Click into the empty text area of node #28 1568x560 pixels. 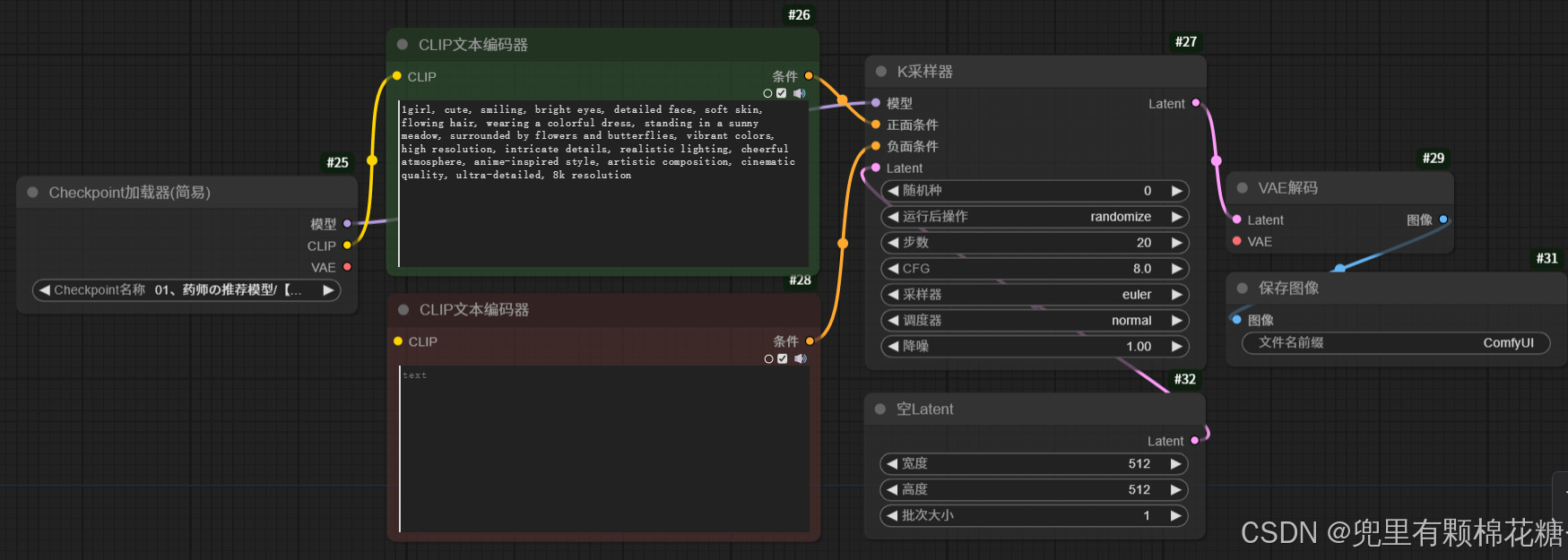[x=604, y=449]
